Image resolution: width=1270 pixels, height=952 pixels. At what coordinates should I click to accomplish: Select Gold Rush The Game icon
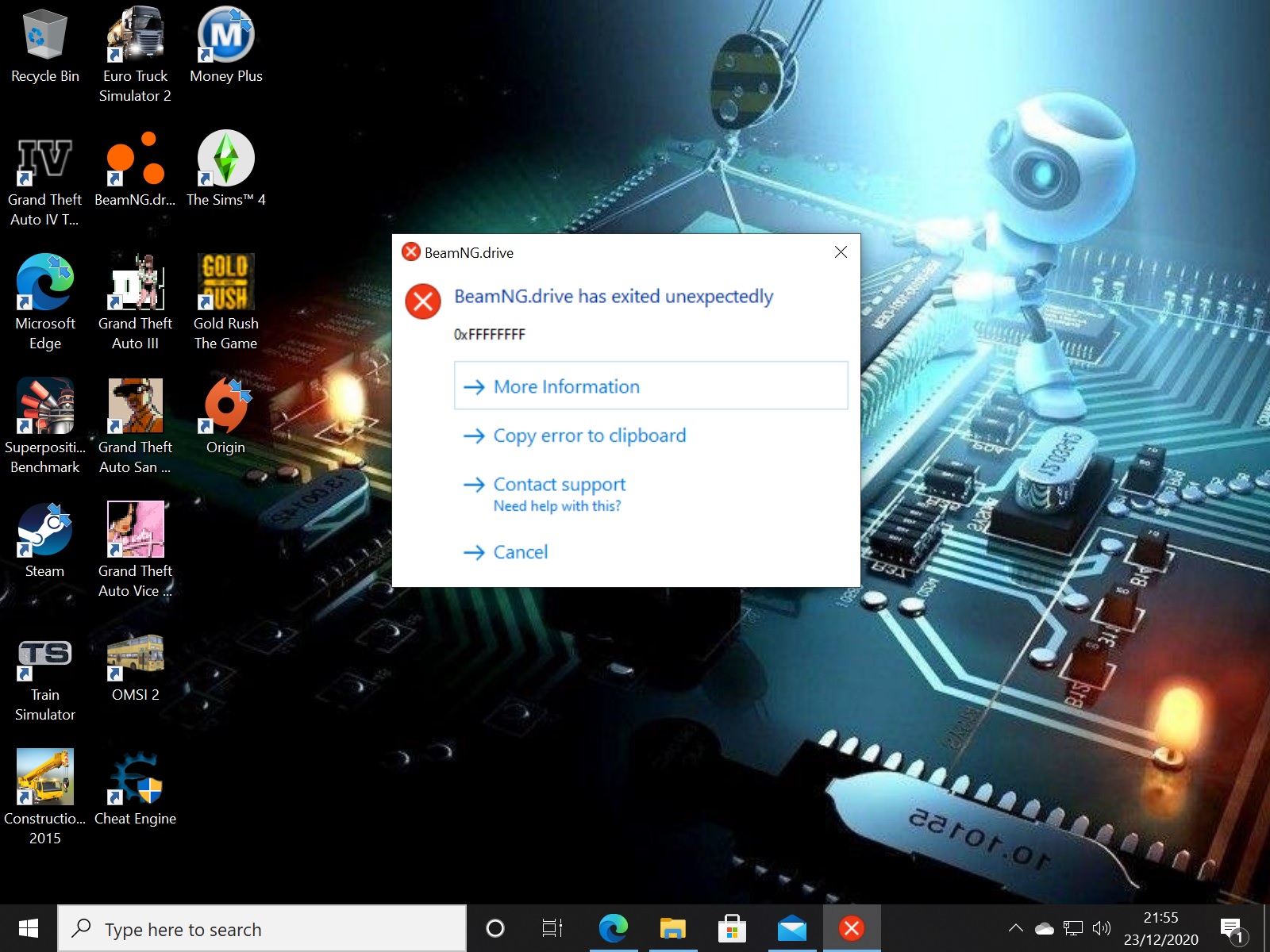click(226, 303)
